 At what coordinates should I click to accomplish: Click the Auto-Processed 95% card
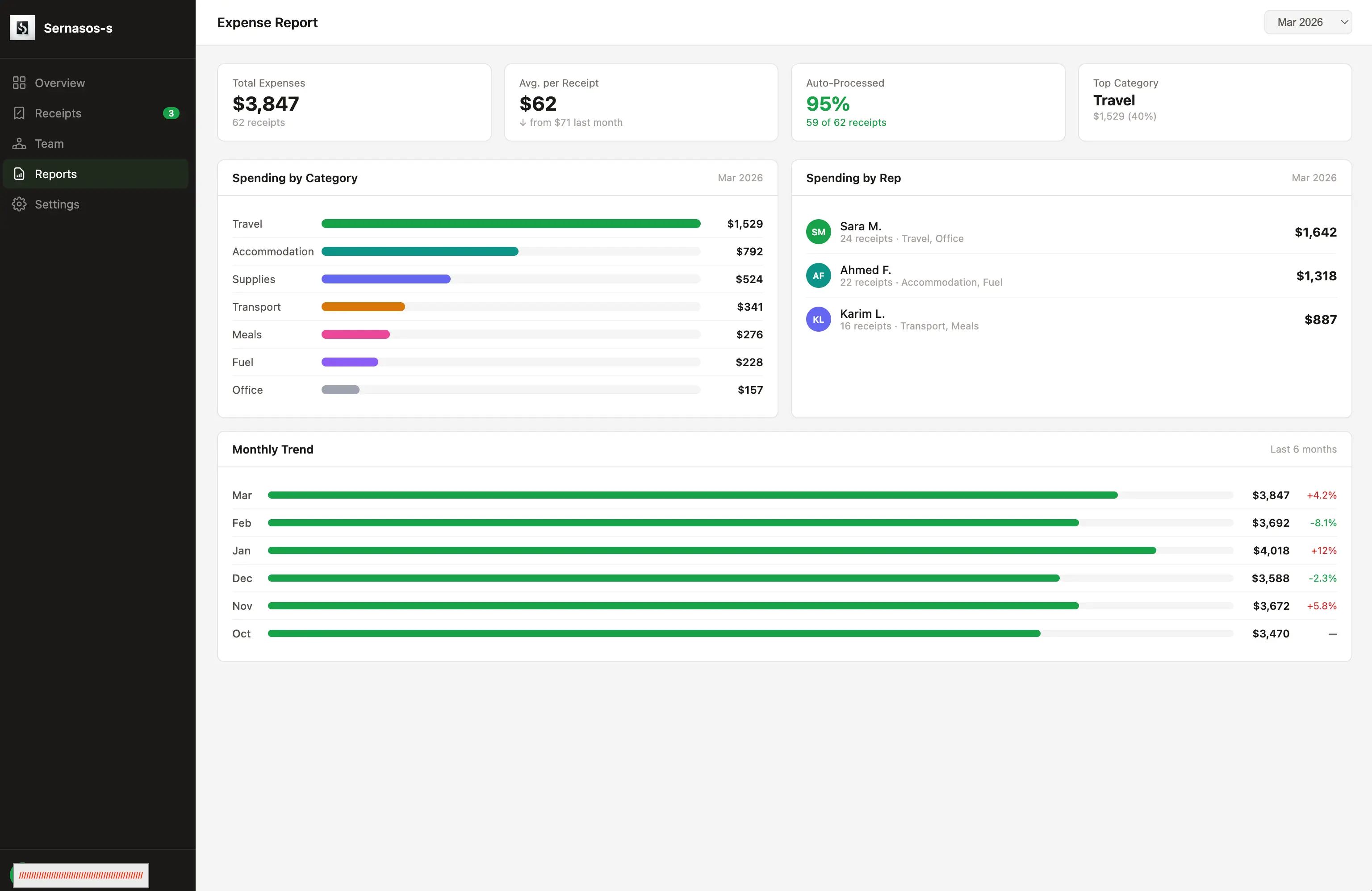pyautogui.click(x=928, y=102)
